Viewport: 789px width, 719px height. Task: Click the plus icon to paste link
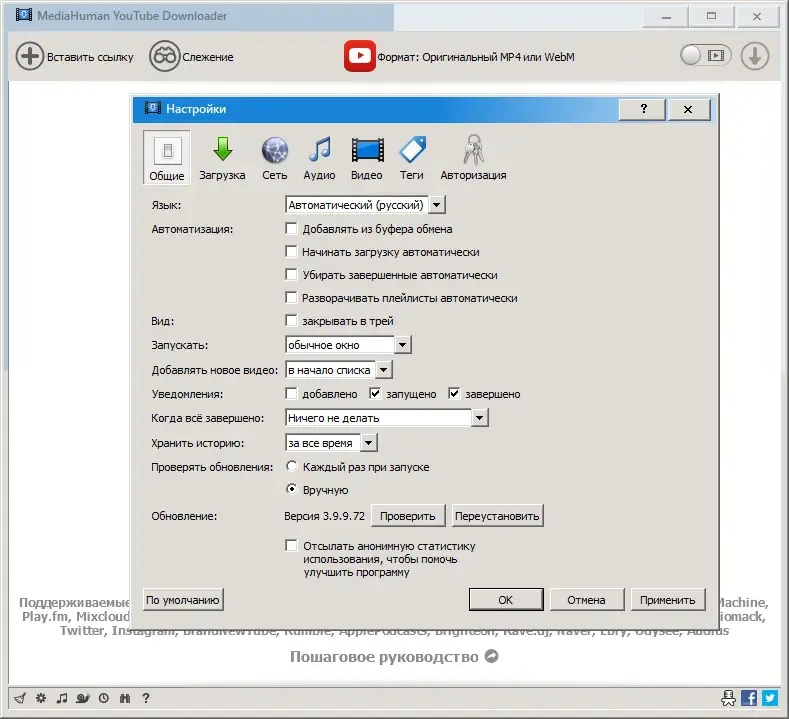[30, 56]
